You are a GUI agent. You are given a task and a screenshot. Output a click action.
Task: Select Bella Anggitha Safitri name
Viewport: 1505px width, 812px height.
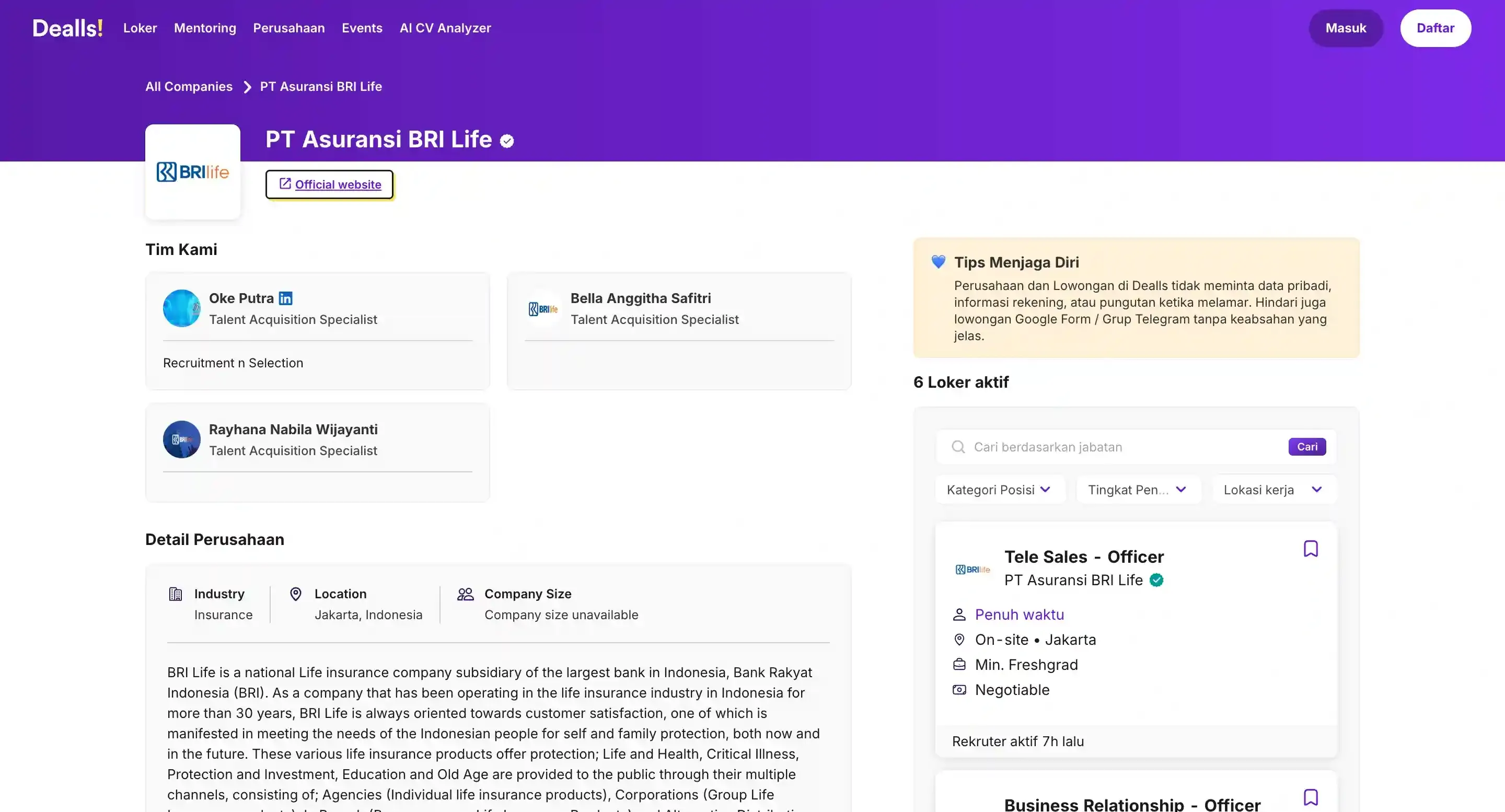pos(641,298)
